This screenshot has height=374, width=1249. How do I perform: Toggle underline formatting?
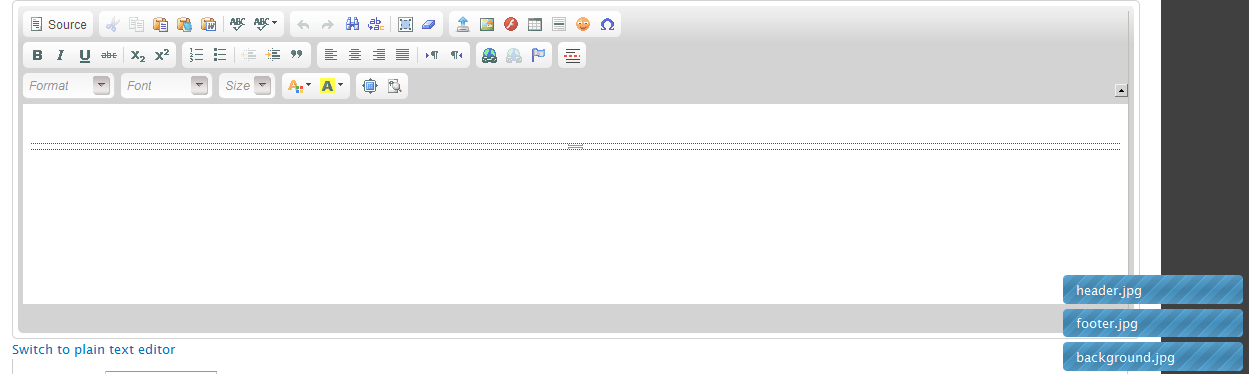(x=84, y=55)
